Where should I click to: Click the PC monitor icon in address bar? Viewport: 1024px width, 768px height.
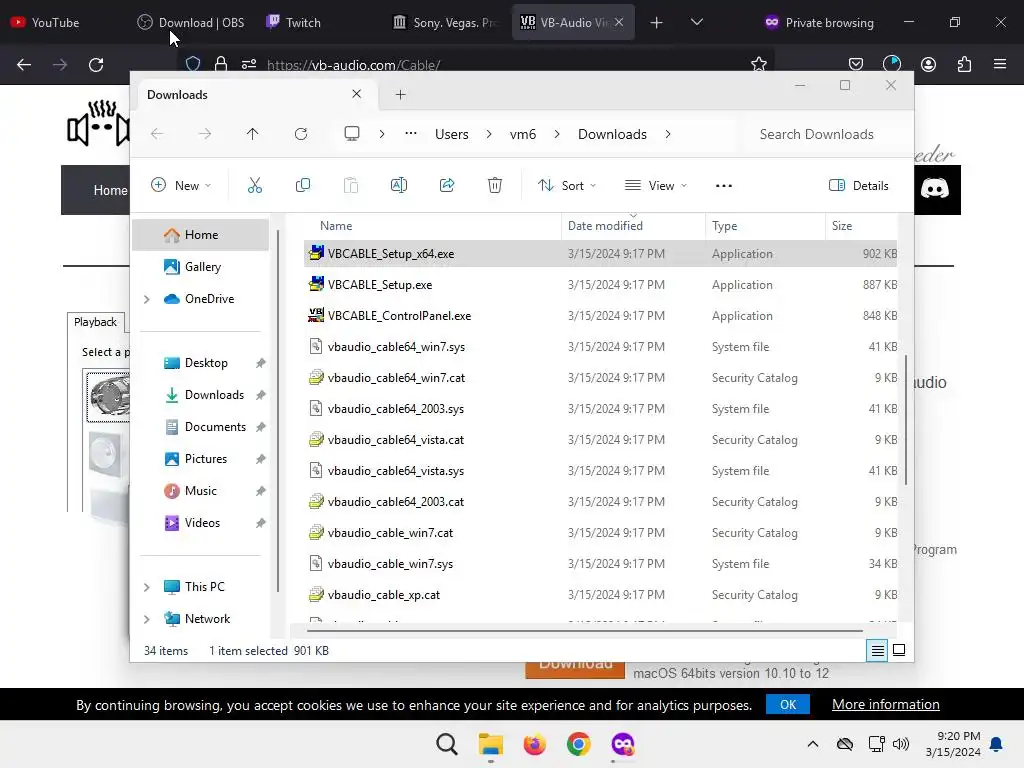[352, 134]
